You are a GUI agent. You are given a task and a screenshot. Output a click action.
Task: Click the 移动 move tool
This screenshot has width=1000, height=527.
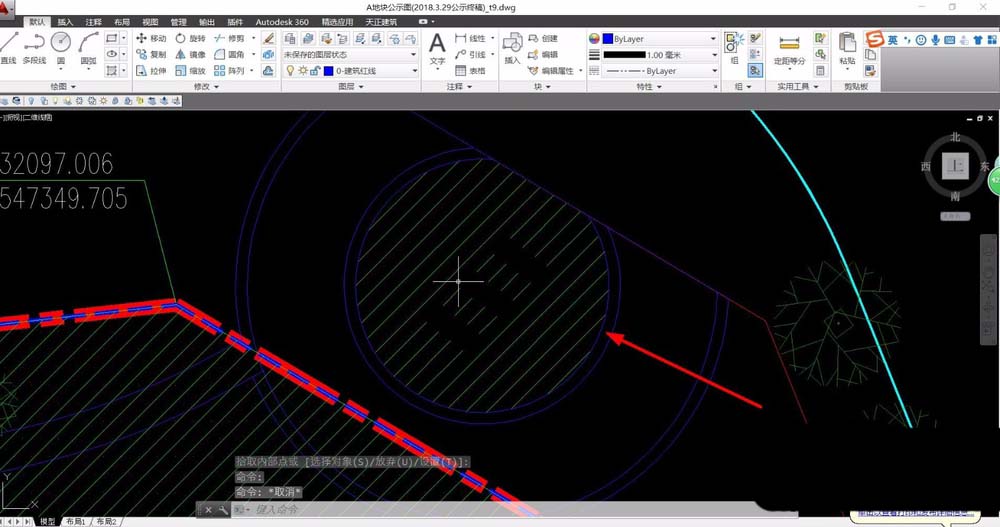(x=151, y=38)
